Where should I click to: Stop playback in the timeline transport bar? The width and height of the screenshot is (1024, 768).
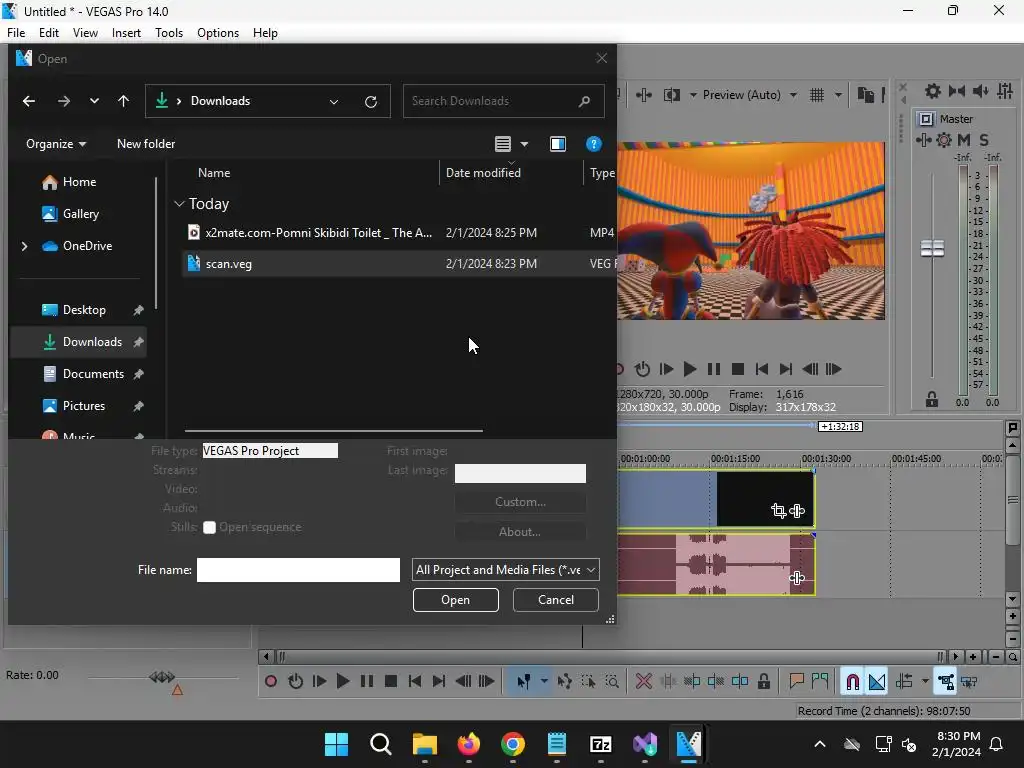[x=391, y=682]
